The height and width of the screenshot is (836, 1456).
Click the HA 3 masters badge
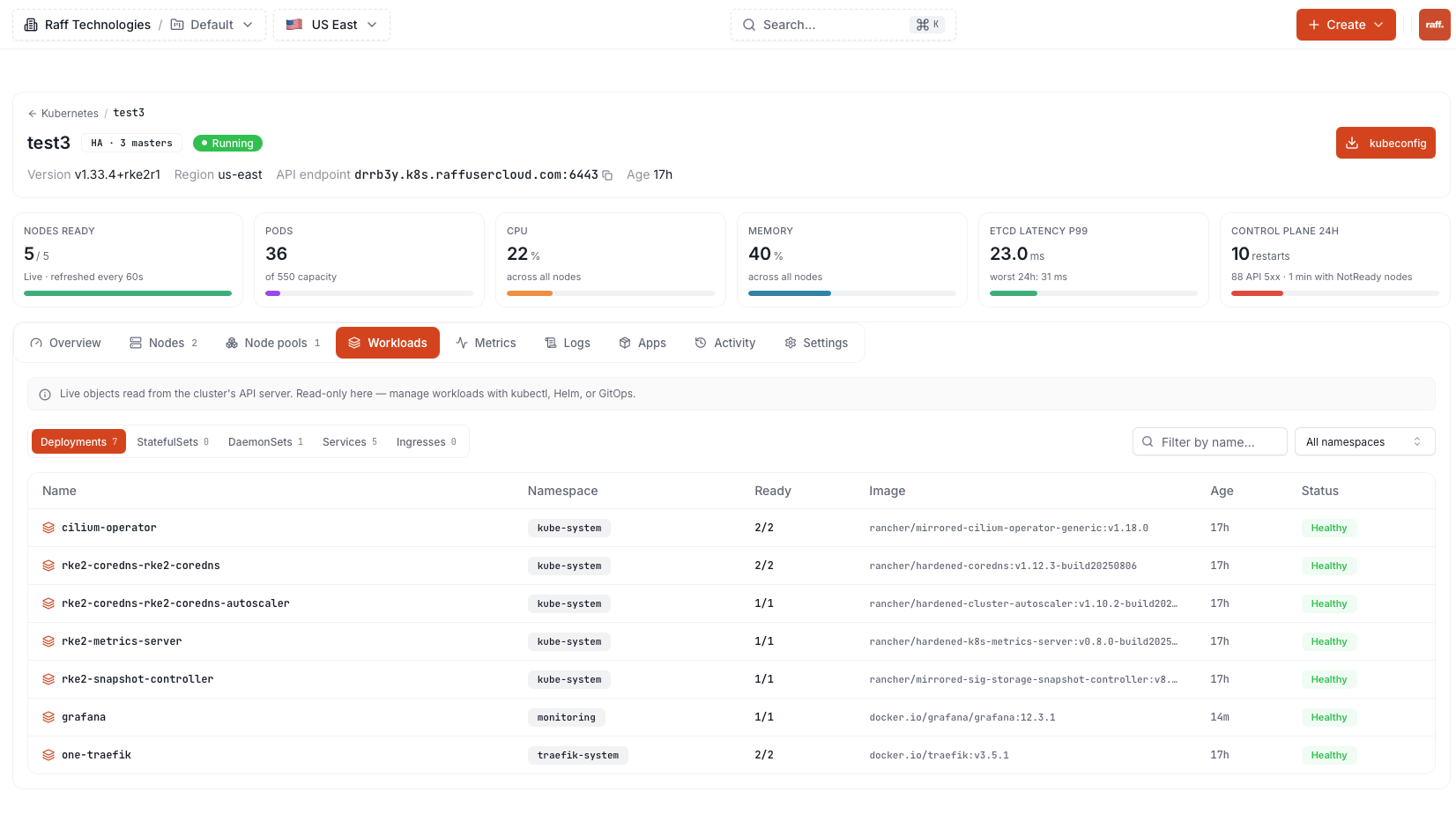132,143
